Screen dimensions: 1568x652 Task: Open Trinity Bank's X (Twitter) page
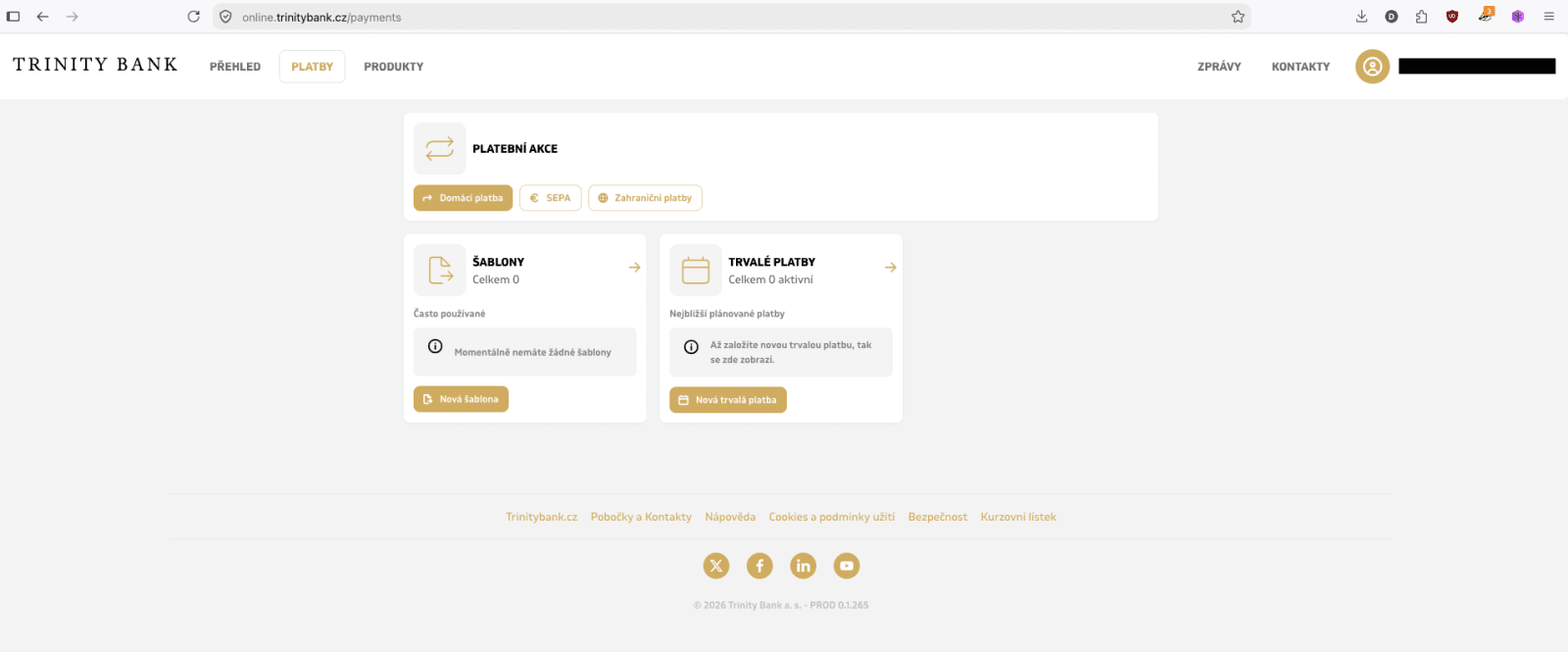(716, 566)
